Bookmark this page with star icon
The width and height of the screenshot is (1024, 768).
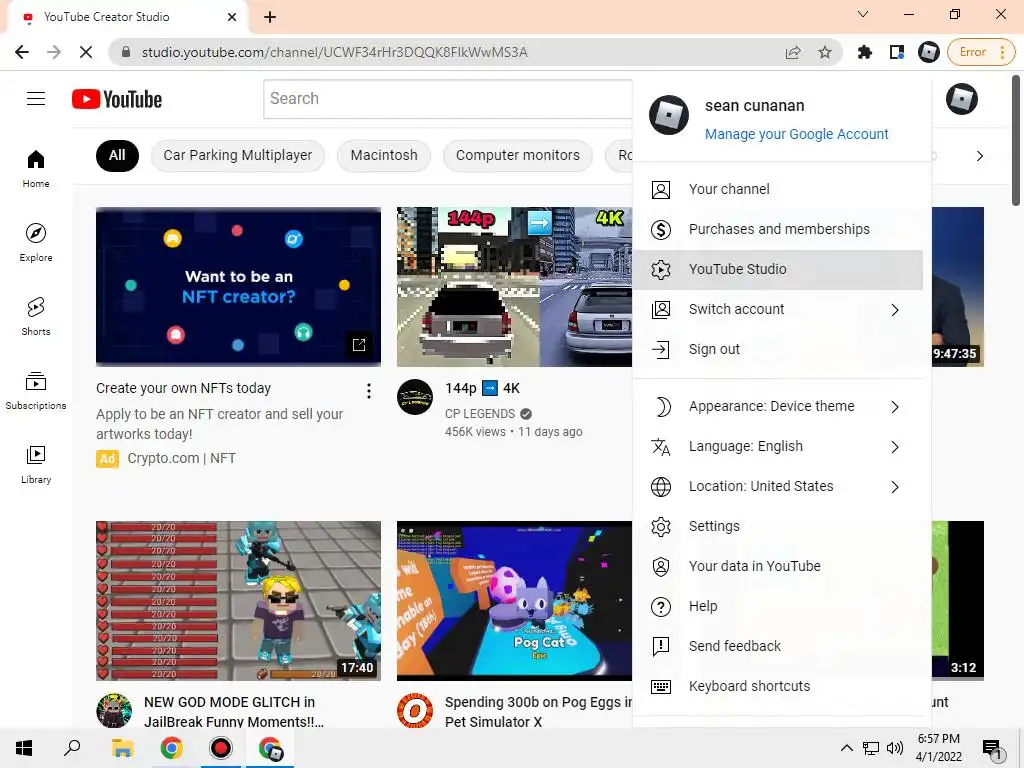tap(825, 52)
